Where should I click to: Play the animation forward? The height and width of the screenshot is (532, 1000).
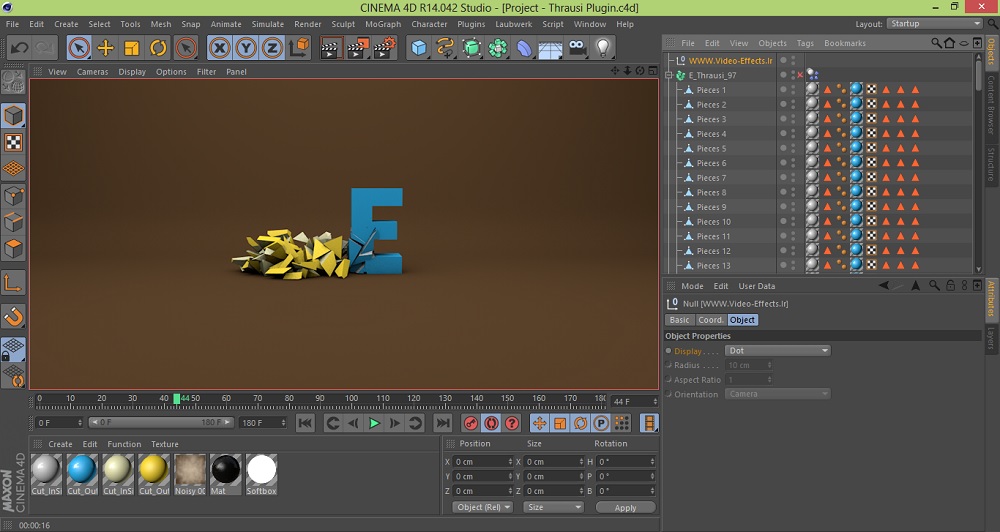374,423
